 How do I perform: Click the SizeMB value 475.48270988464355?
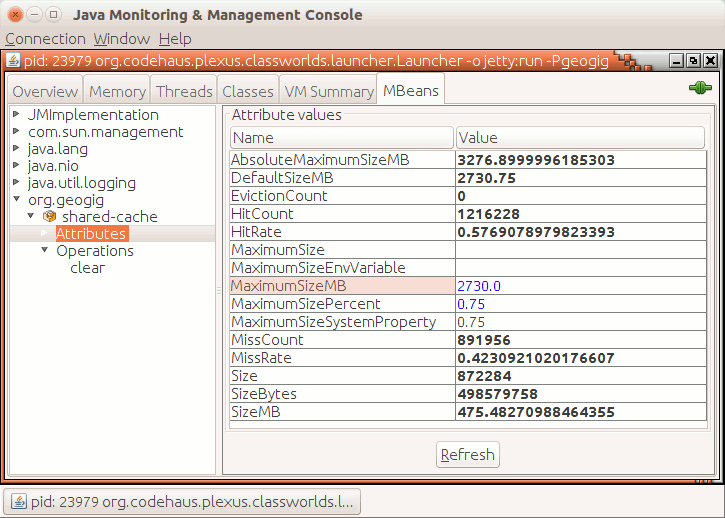(581, 412)
